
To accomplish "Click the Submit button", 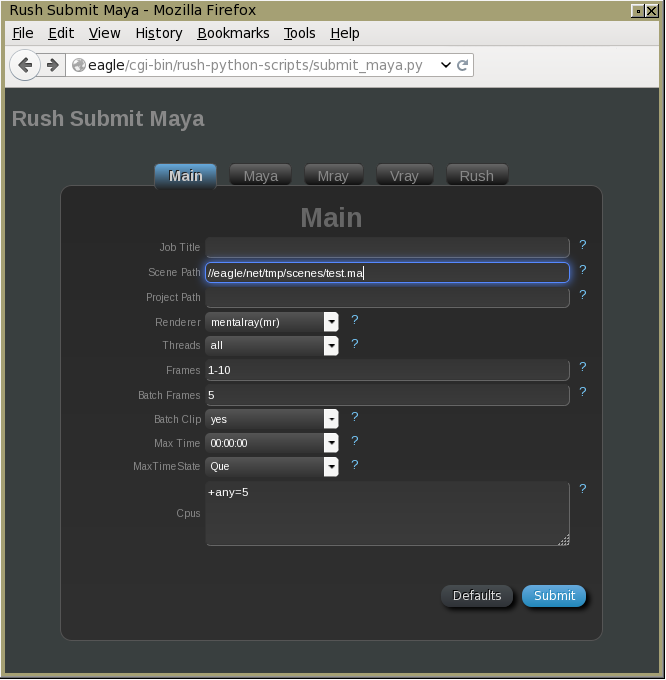I will click(554, 596).
